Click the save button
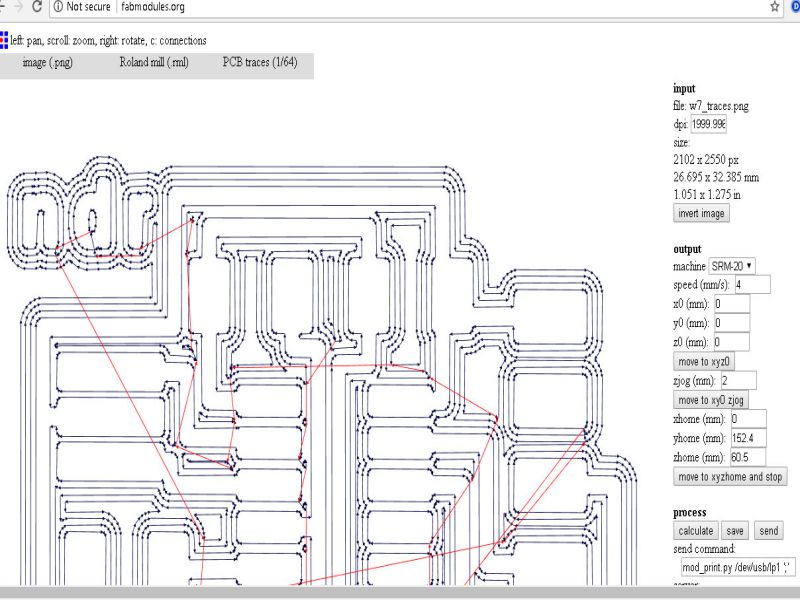The height and width of the screenshot is (600, 800). [x=735, y=531]
